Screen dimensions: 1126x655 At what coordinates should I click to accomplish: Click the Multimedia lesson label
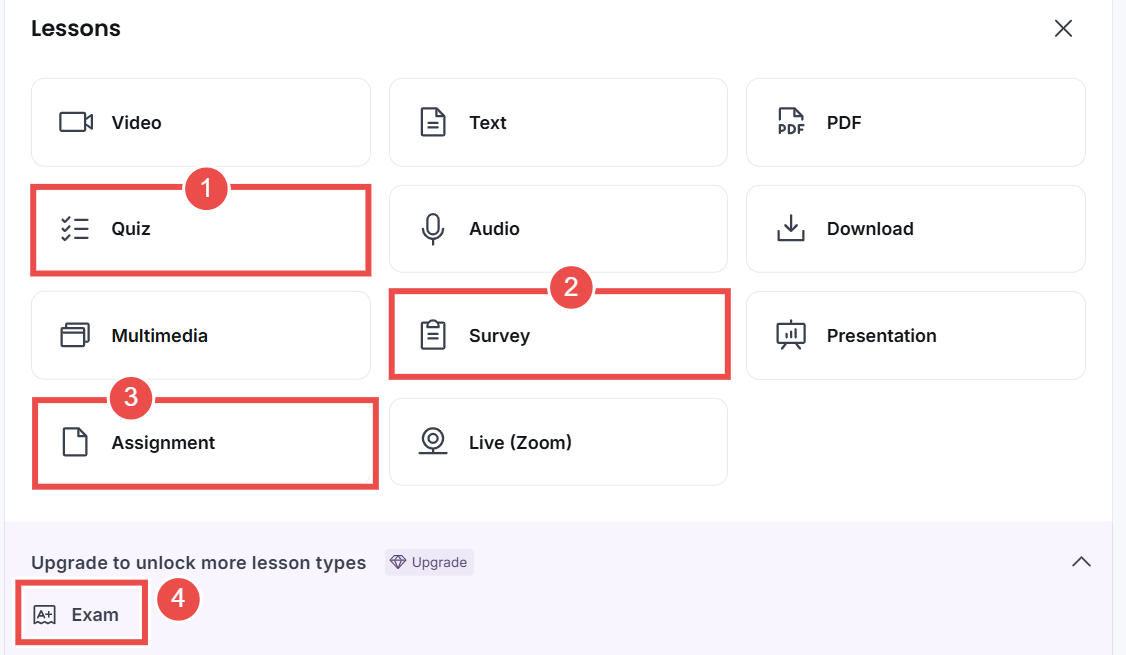[x=159, y=335]
